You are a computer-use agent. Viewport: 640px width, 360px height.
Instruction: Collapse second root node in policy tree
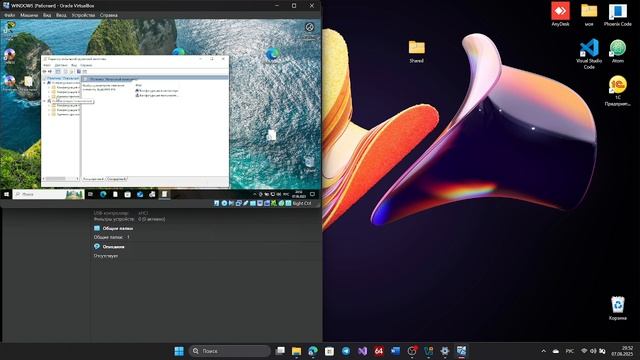click(44, 101)
